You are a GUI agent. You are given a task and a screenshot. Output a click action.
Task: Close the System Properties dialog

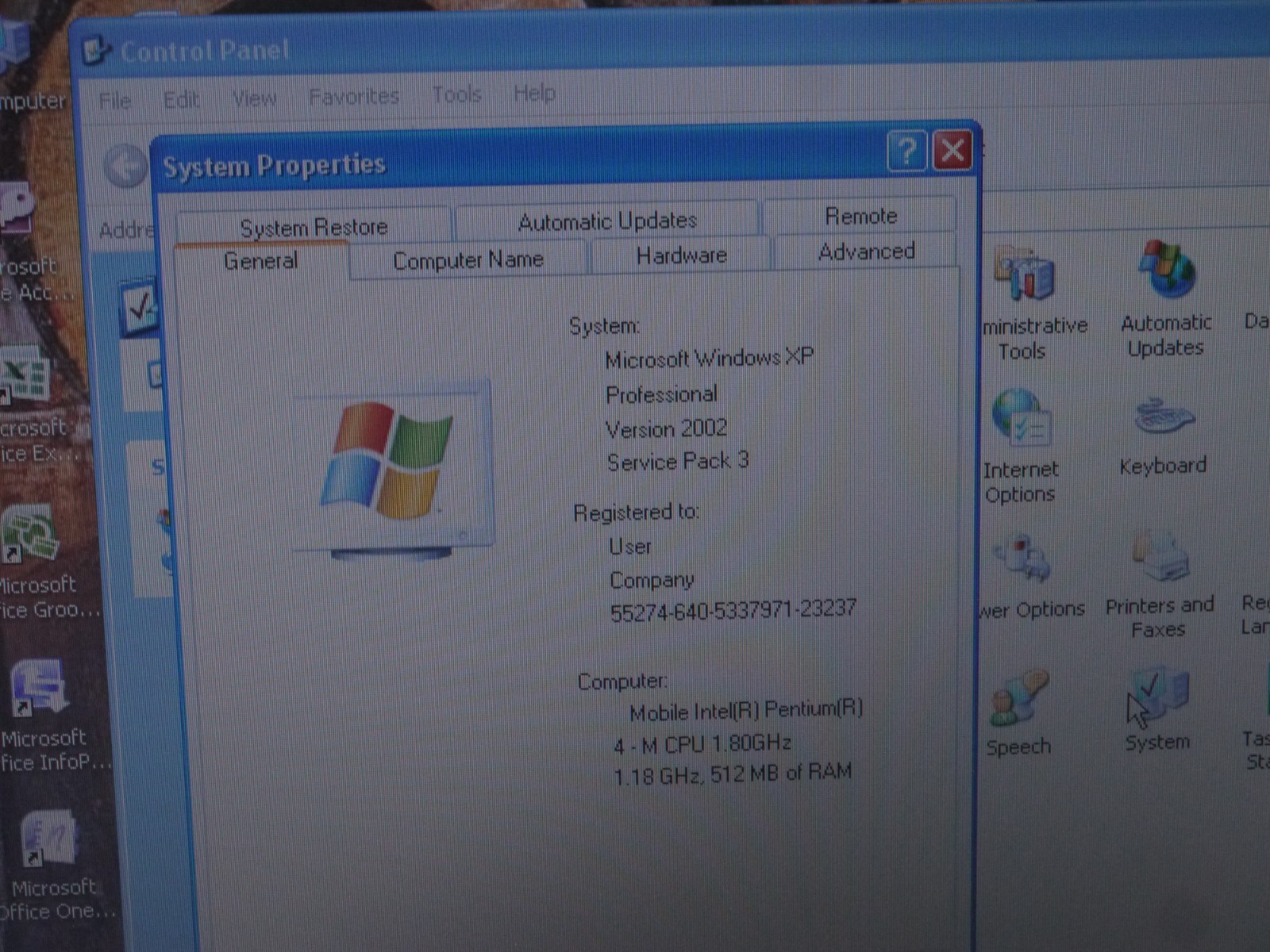click(x=952, y=150)
